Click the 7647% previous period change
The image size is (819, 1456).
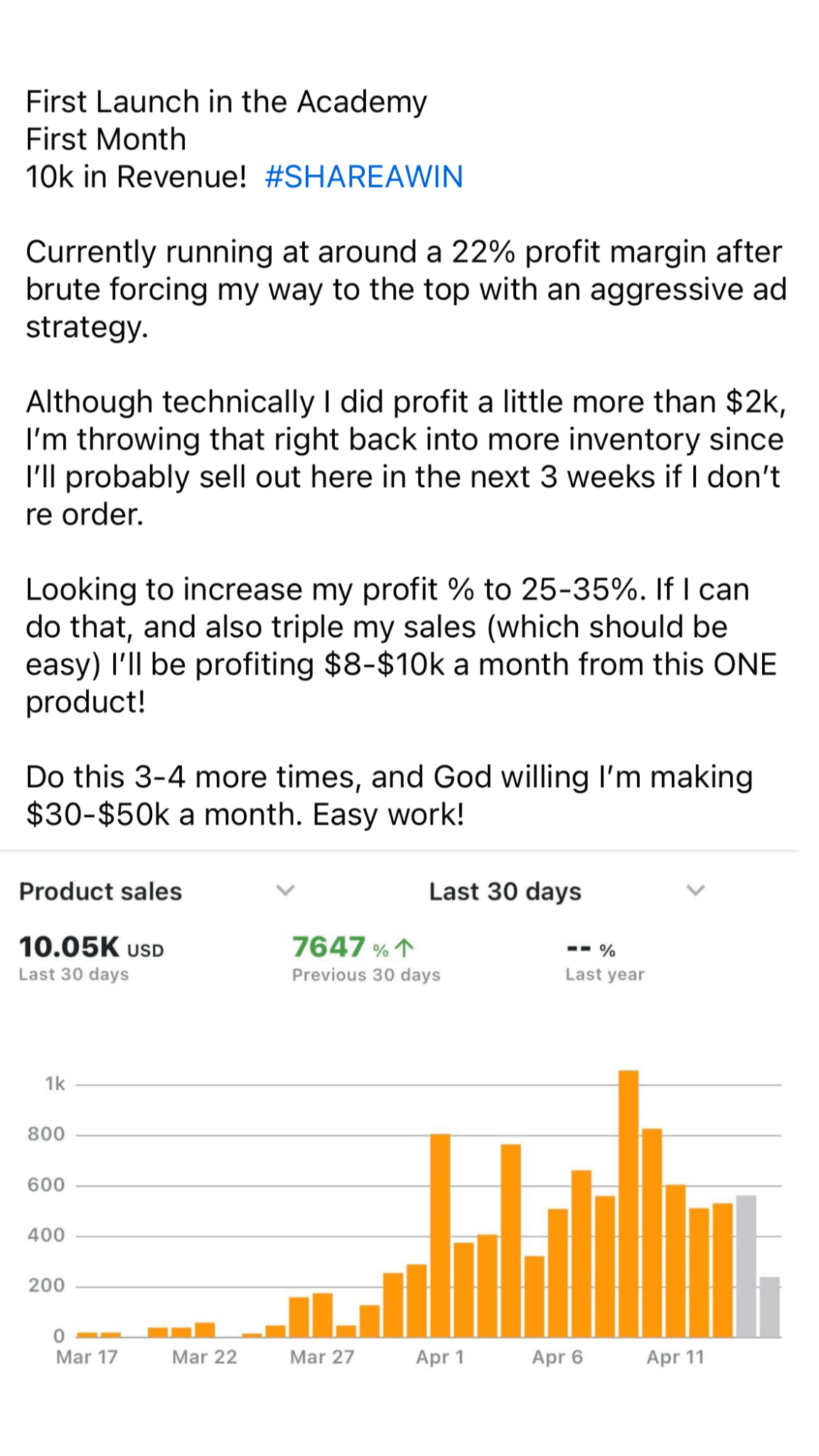tap(340, 948)
